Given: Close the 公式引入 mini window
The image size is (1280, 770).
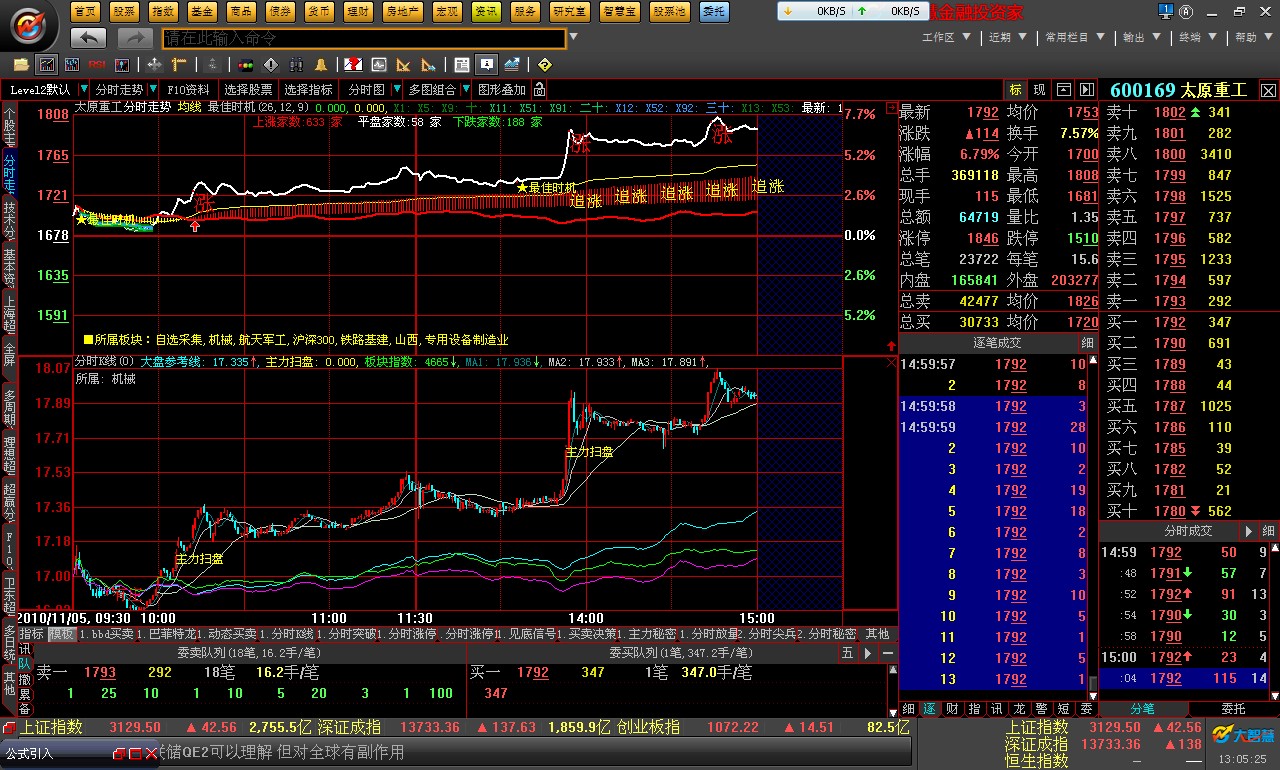Looking at the screenshot, I should [x=150, y=753].
